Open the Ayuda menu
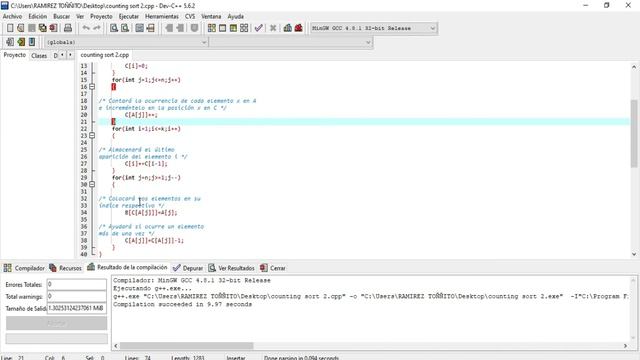This screenshot has width=640, height=360. [236, 16]
